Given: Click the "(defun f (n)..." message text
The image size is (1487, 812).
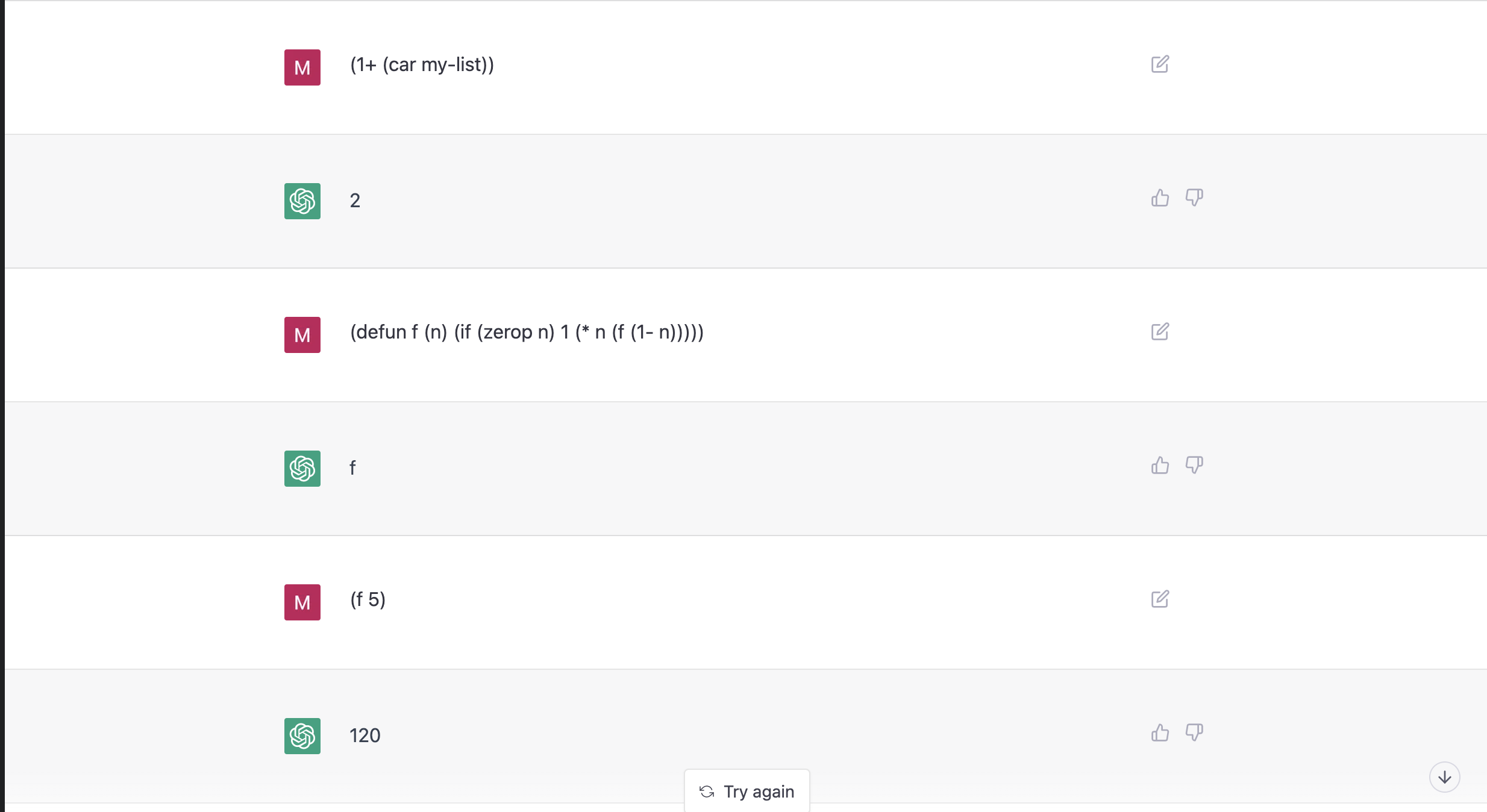Looking at the screenshot, I should click(x=527, y=332).
